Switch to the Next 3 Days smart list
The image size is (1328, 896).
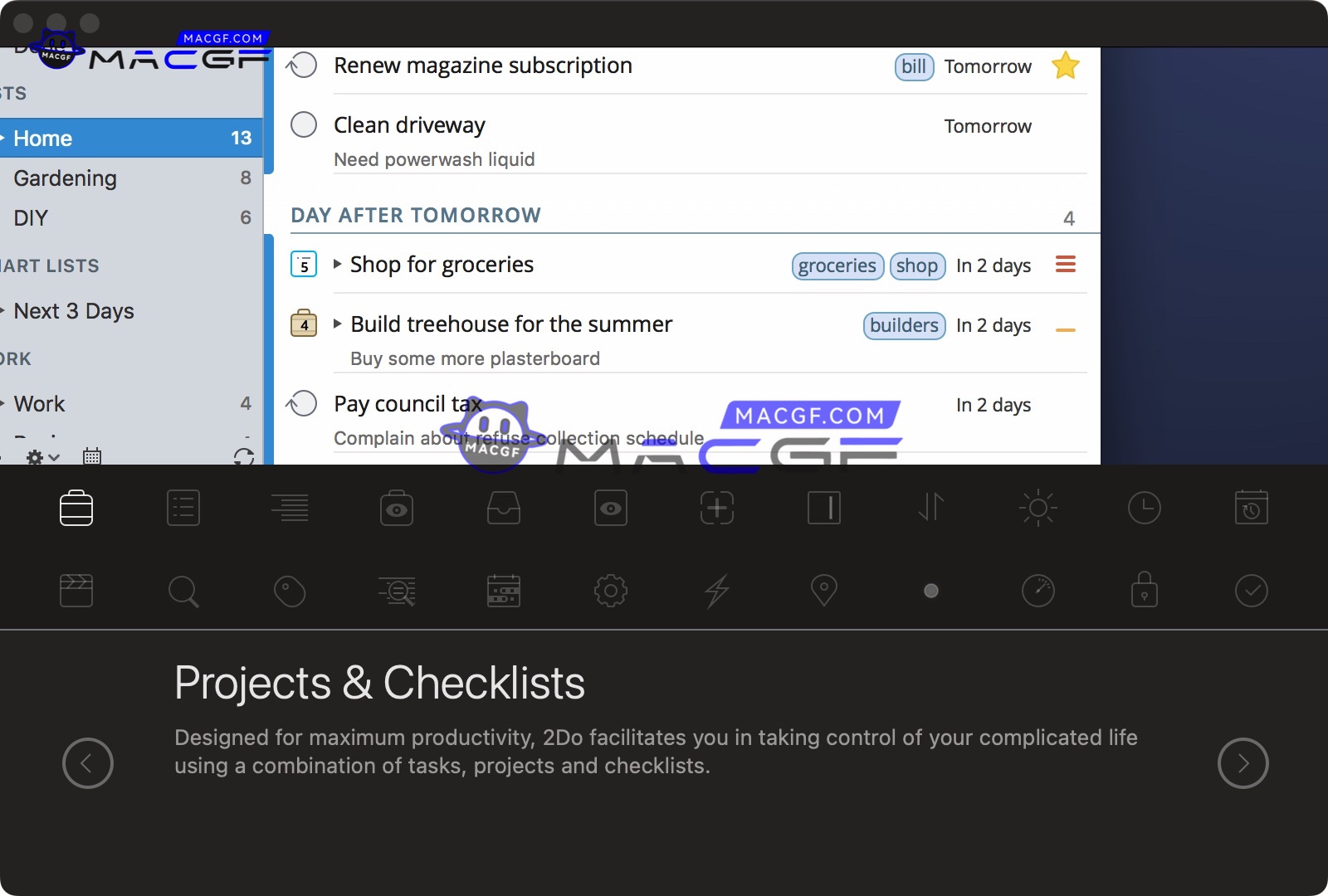pos(74,311)
